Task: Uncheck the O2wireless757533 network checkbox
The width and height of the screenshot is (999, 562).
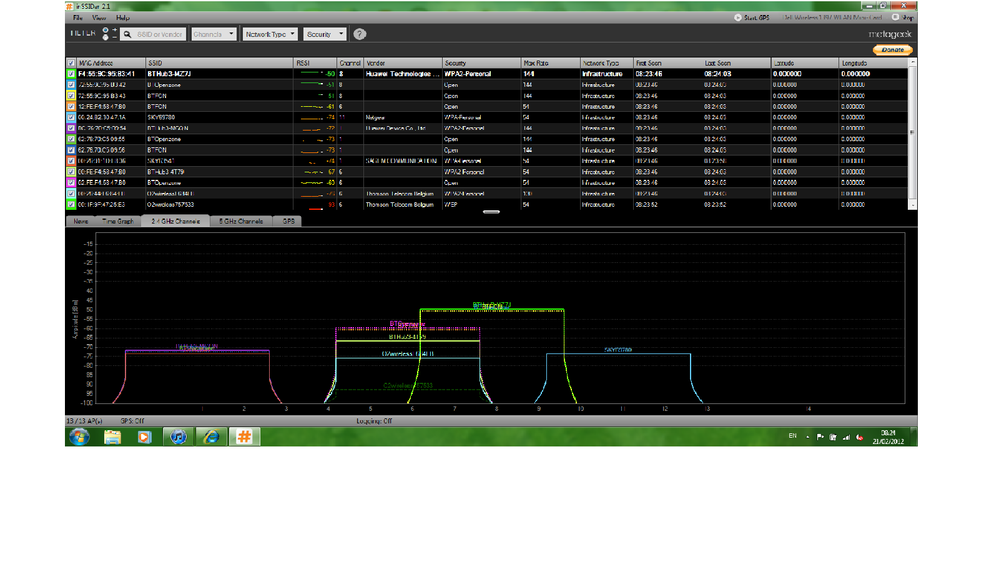Action: (x=71, y=205)
